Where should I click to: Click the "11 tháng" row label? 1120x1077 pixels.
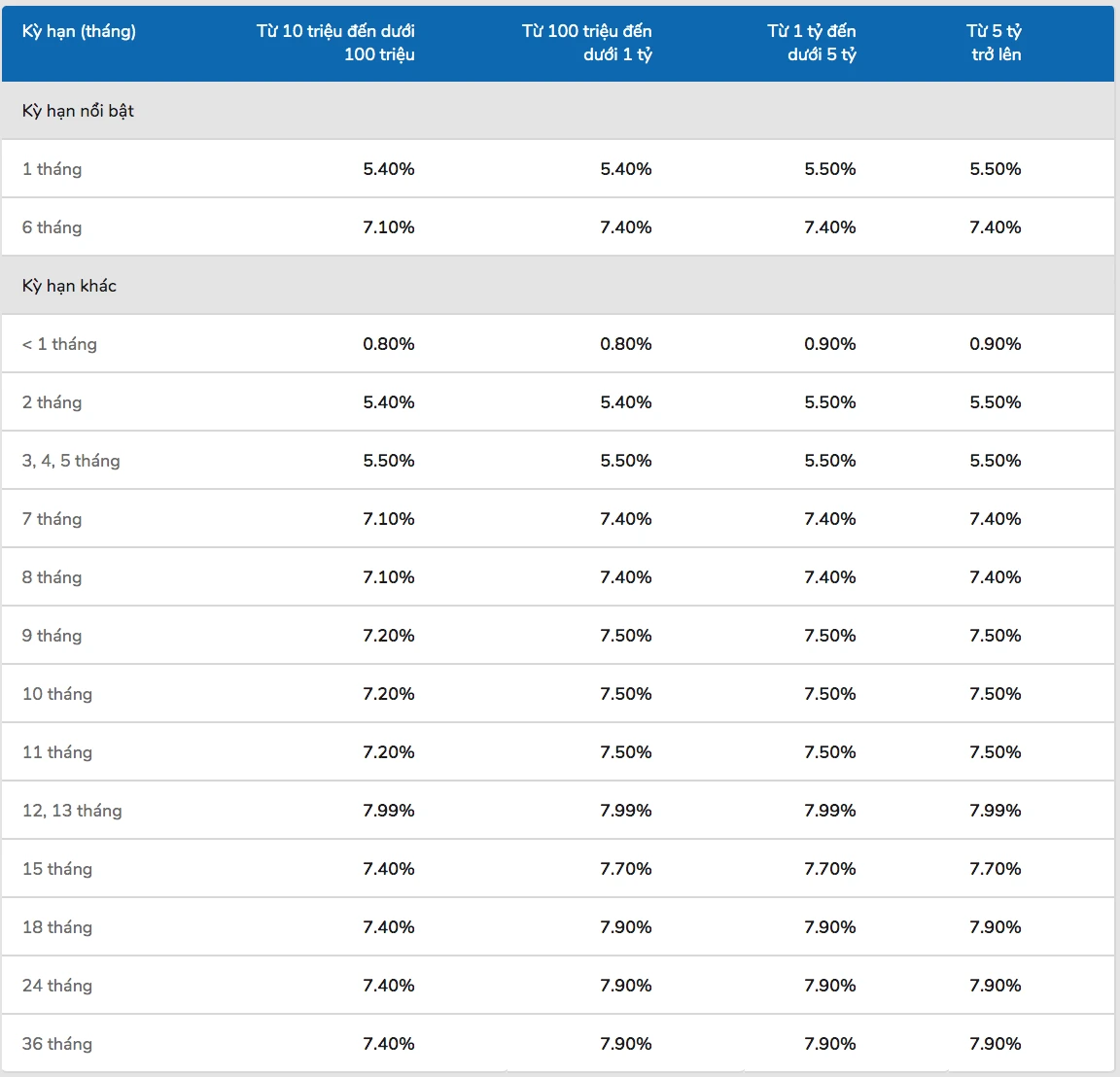pos(57,752)
